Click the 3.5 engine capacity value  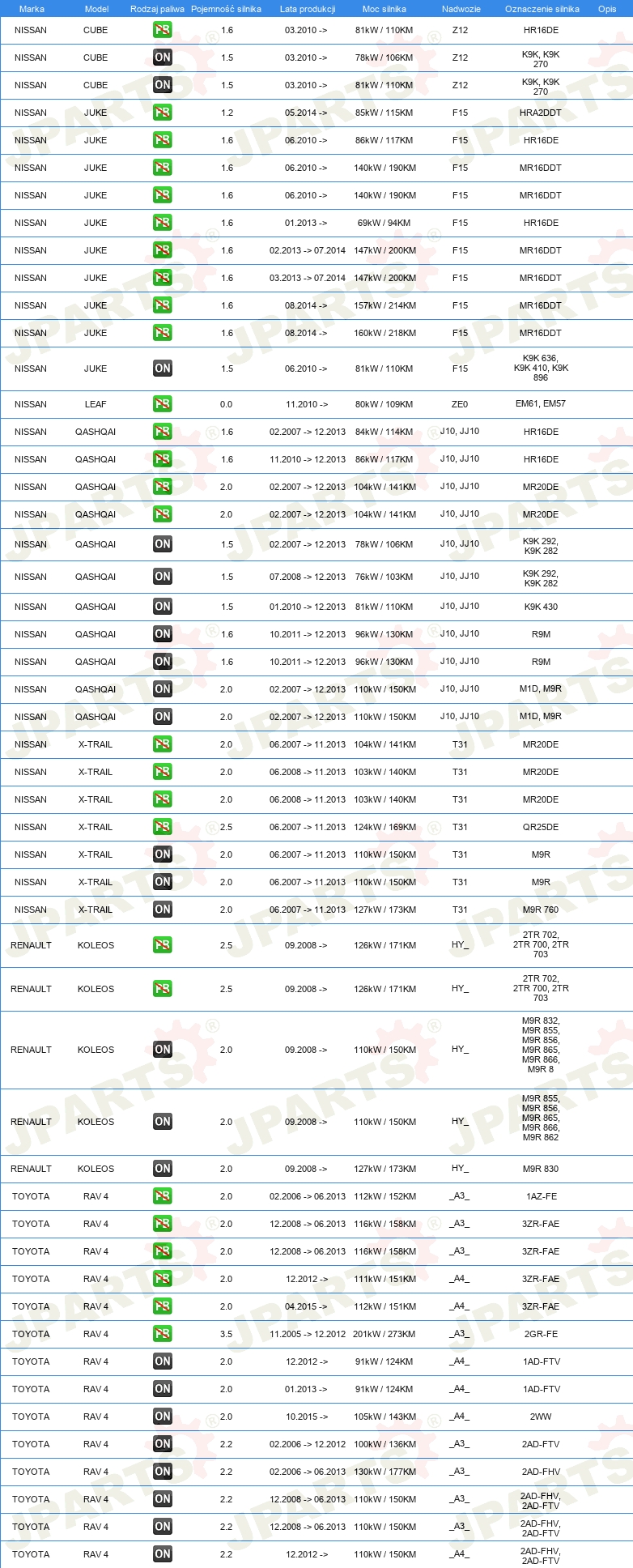[x=227, y=1334]
